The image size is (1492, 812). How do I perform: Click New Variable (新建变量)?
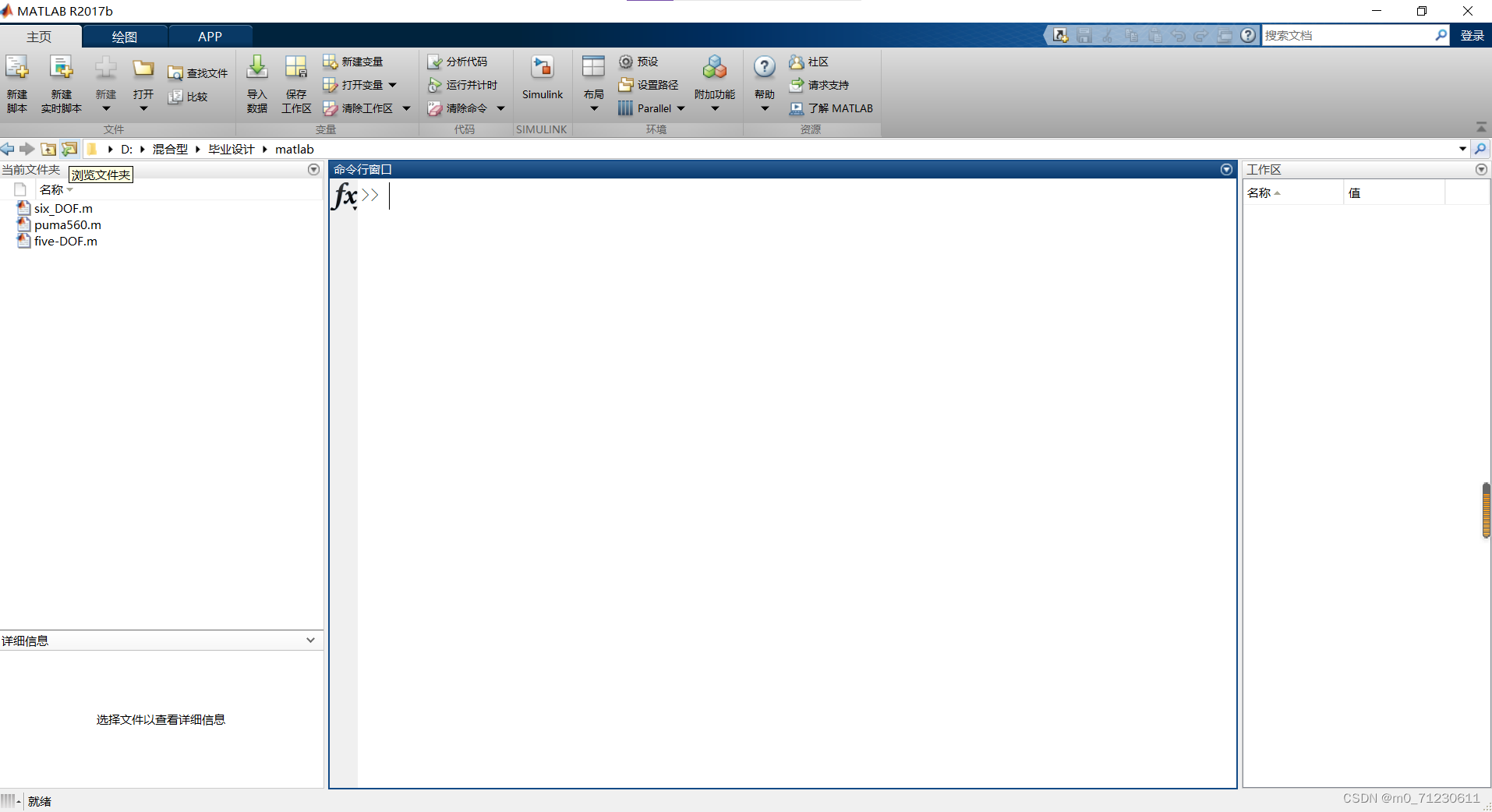tap(353, 62)
